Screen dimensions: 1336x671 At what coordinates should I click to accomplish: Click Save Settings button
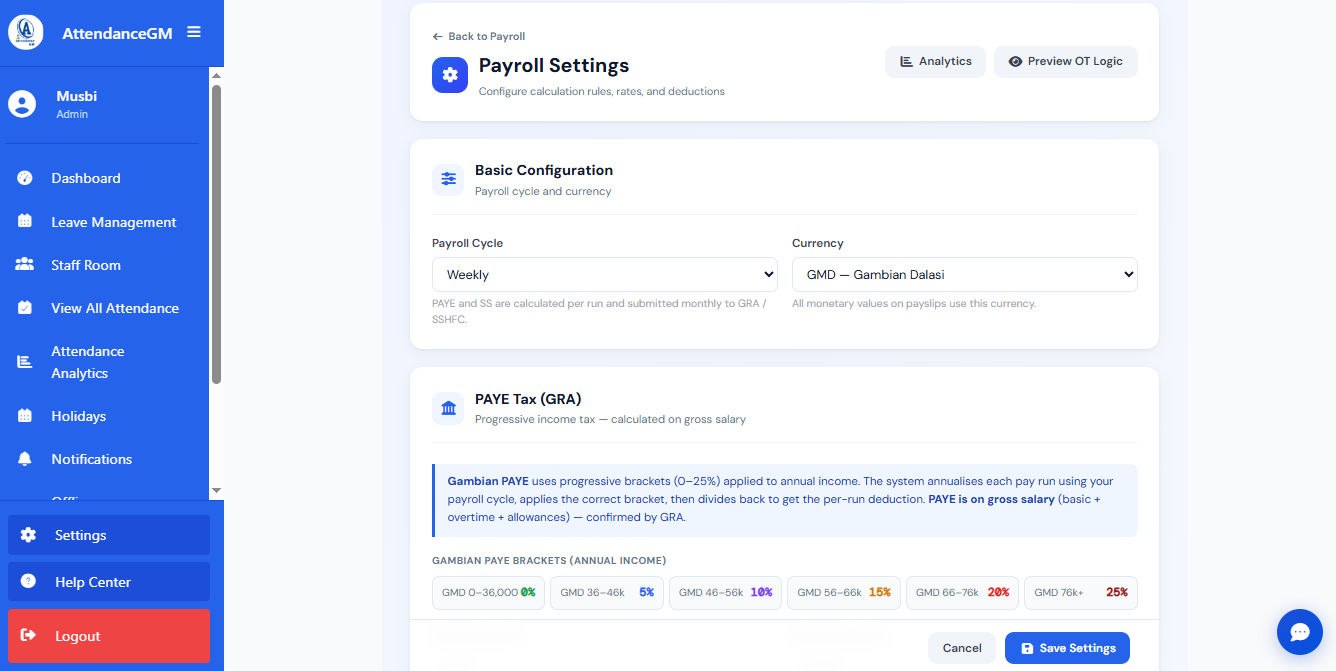point(1067,648)
